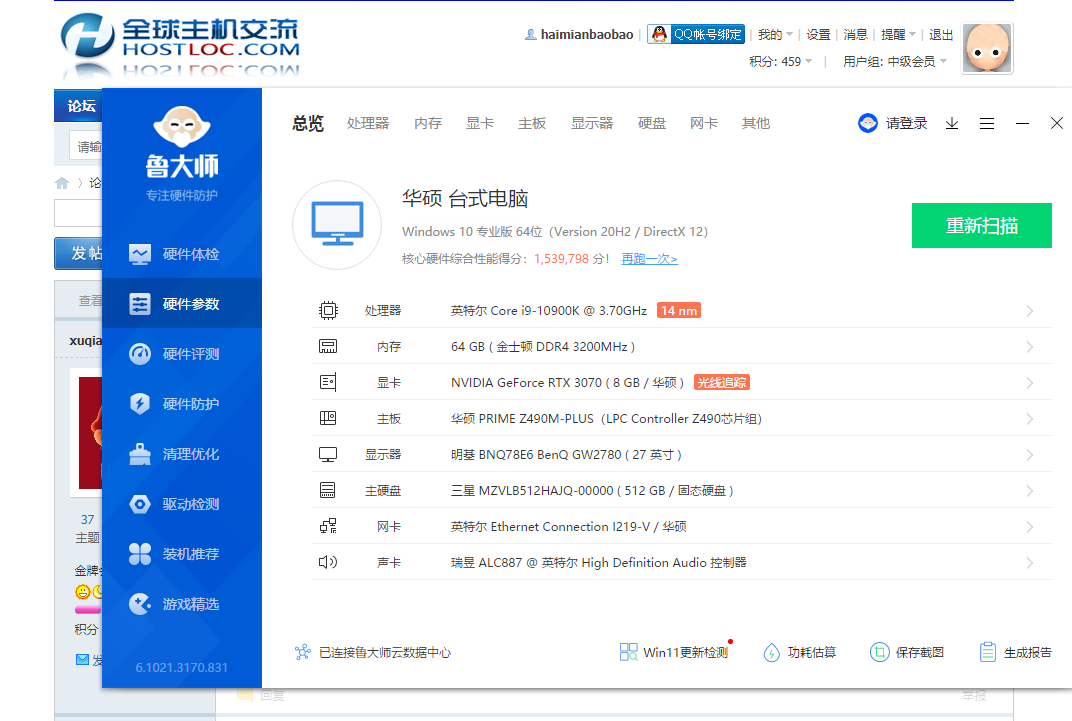
Task: Click the network card icon
Action: pyautogui.click(x=328, y=526)
